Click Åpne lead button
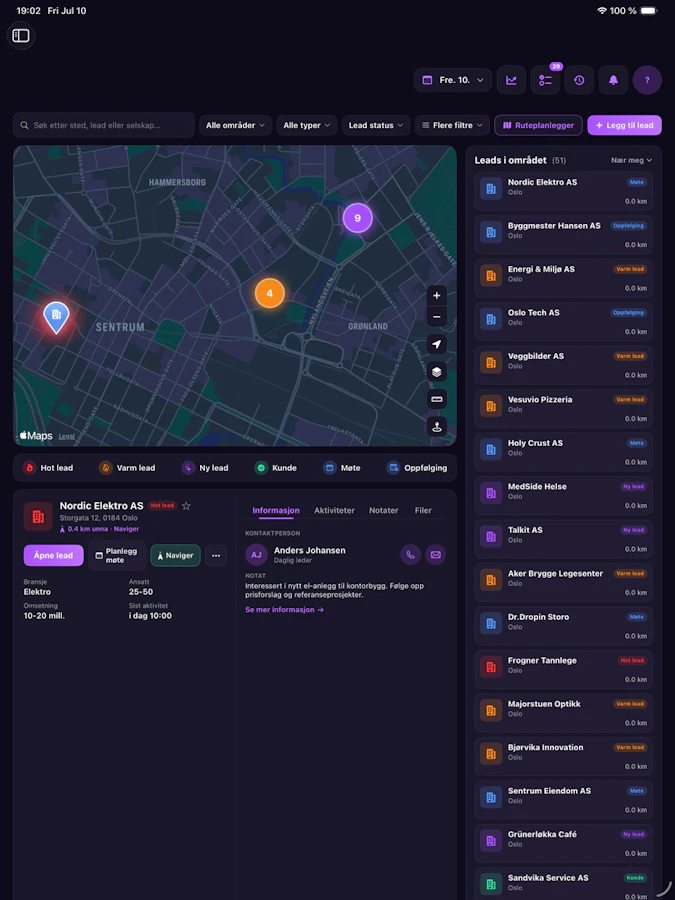This screenshot has width=675, height=900. point(53,555)
